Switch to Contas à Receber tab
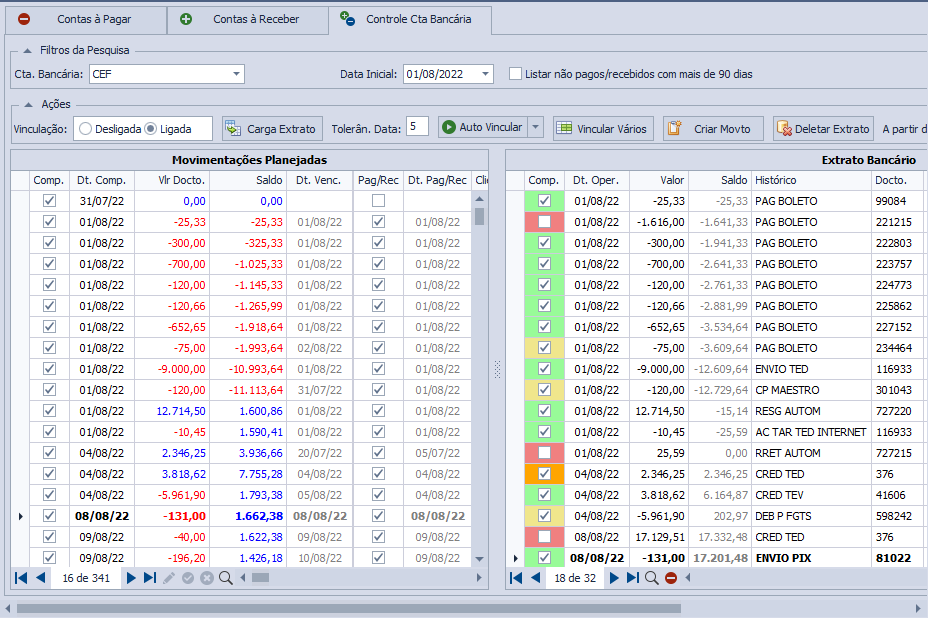928x618 pixels. pyautogui.click(x=248, y=20)
